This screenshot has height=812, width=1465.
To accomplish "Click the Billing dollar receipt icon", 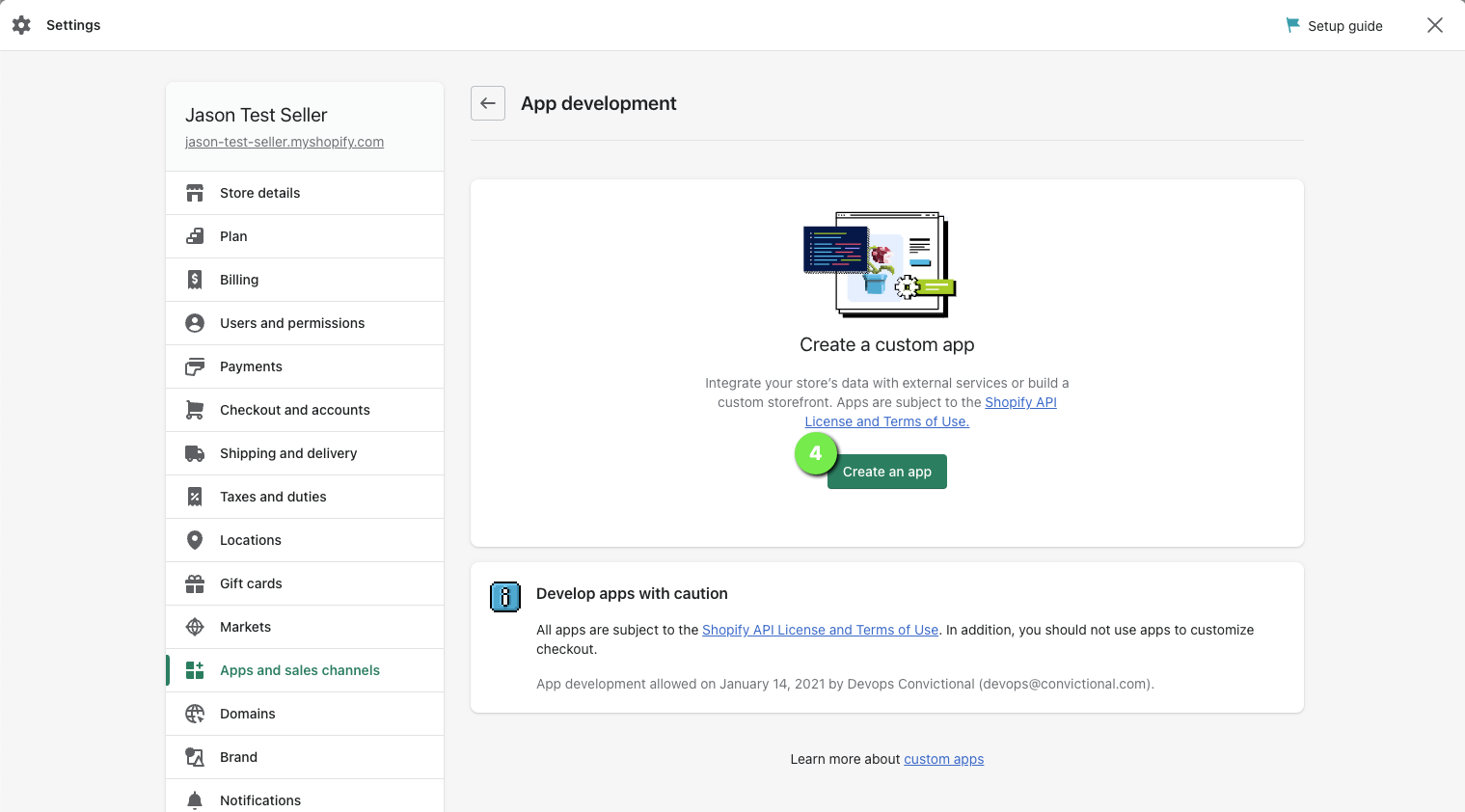I will tap(195, 280).
